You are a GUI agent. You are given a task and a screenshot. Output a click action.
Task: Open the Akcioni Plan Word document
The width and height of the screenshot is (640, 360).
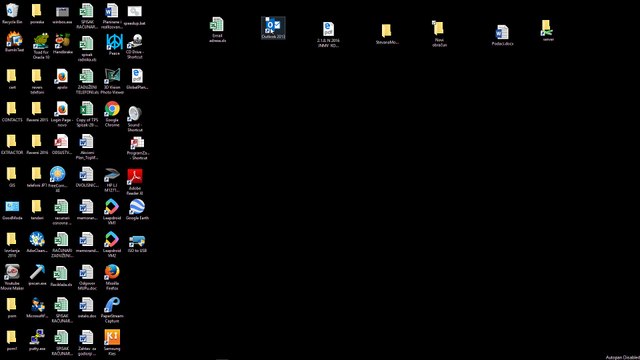[87, 147]
